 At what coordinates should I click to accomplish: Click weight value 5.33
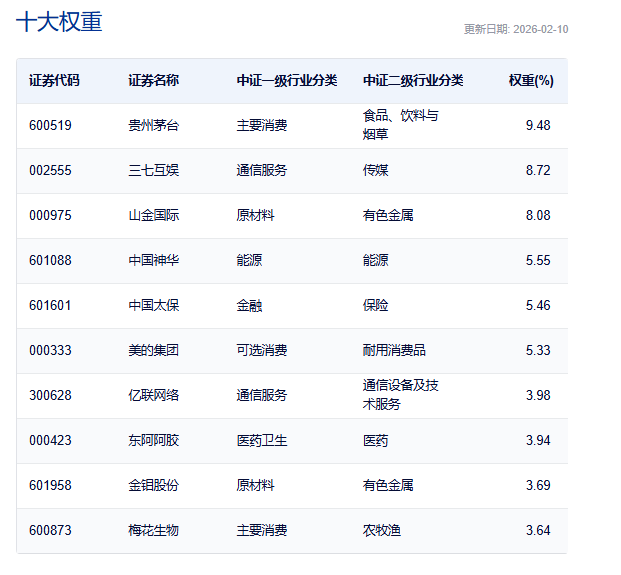pos(538,350)
